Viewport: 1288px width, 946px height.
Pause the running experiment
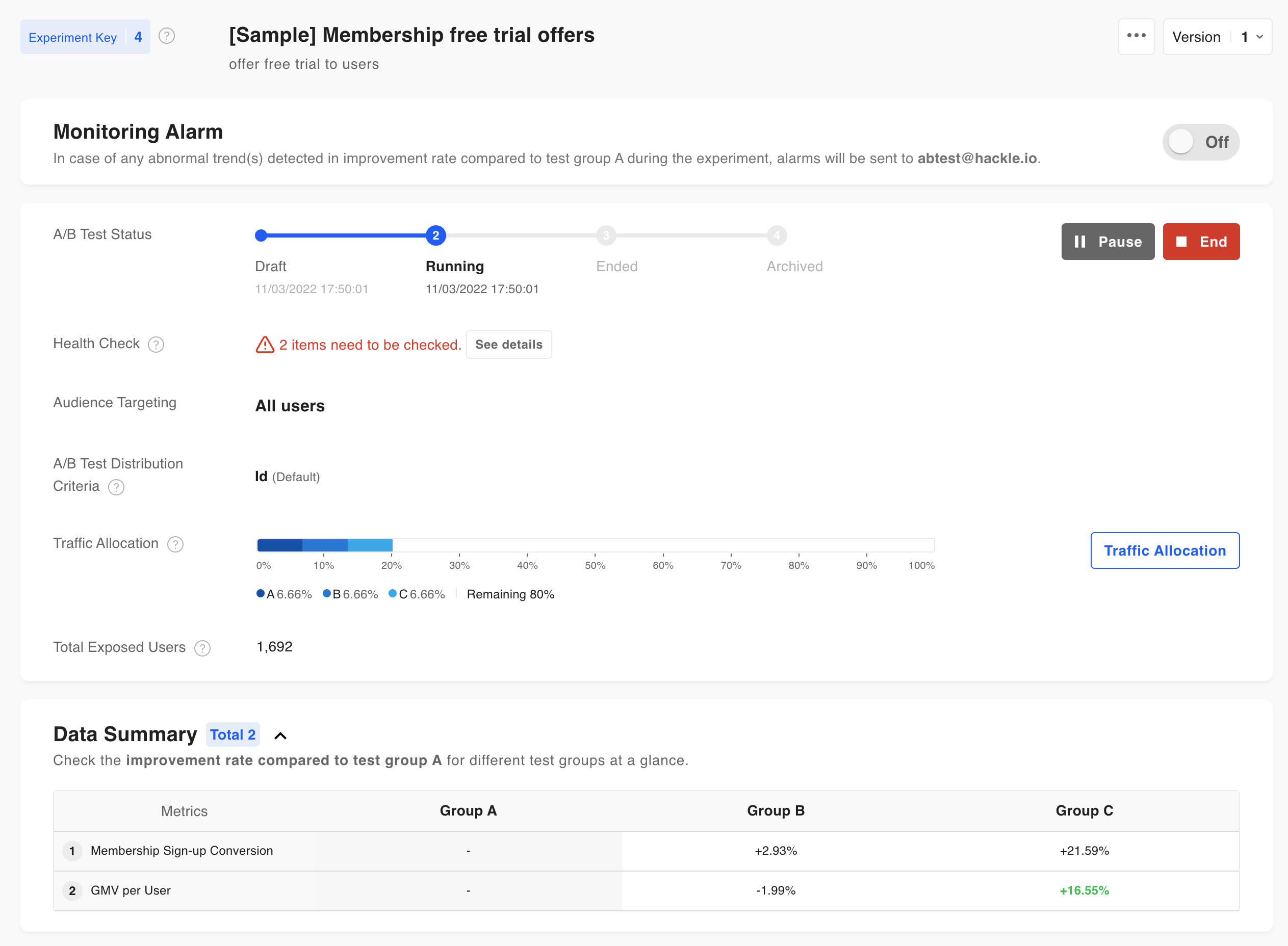coord(1107,242)
